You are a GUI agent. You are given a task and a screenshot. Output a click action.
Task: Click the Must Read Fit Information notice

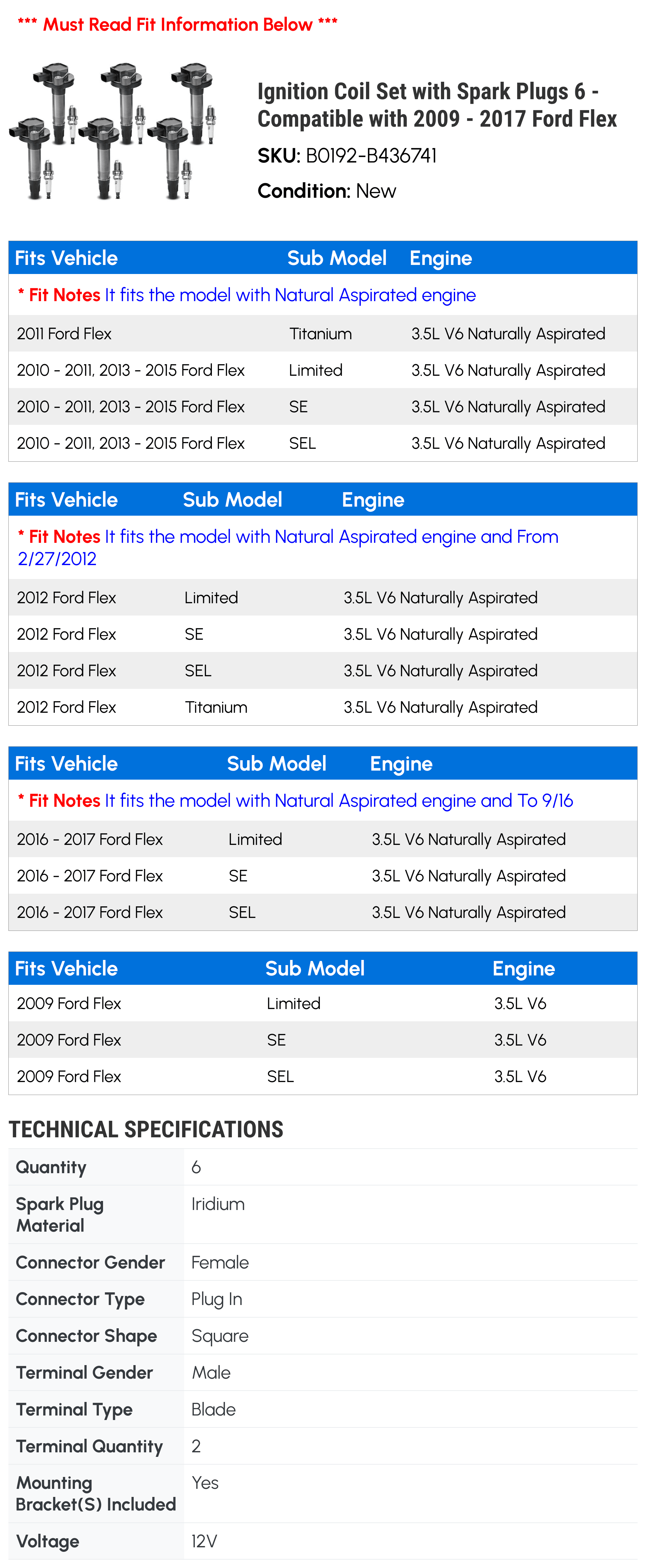(178, 24)
